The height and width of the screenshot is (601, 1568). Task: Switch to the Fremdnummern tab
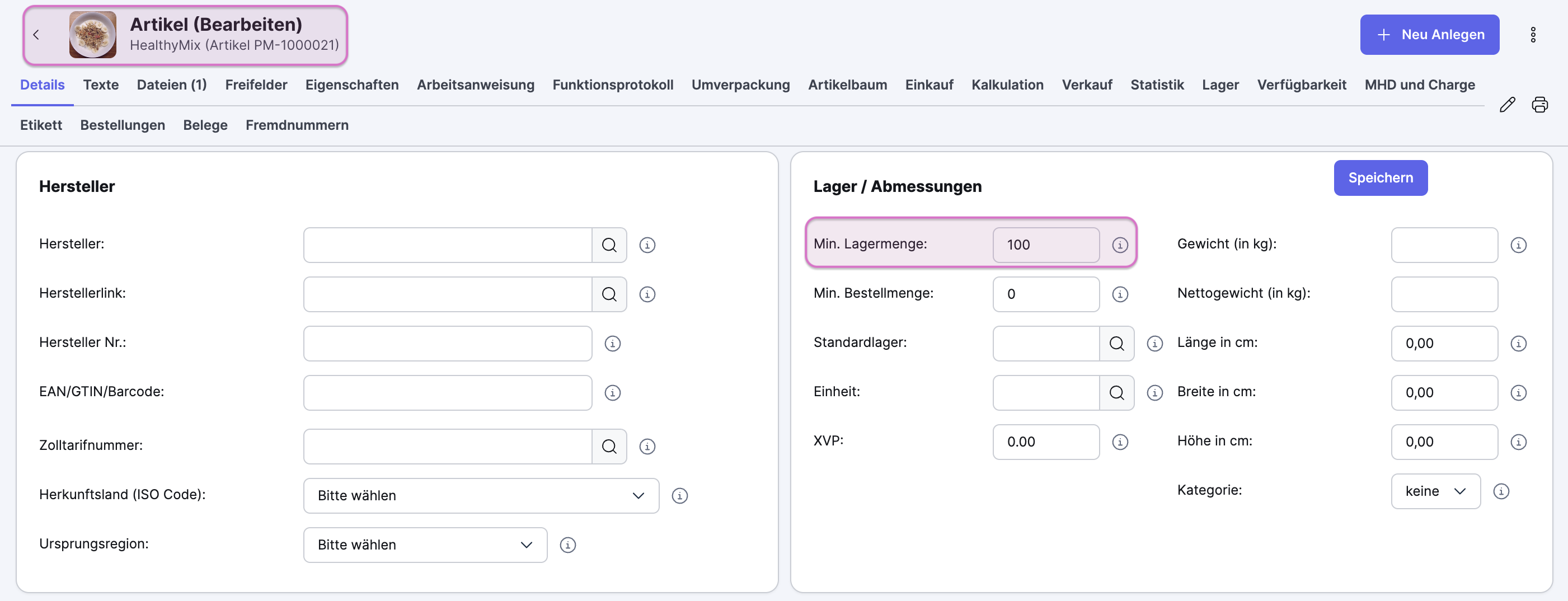tap(297, 125)
